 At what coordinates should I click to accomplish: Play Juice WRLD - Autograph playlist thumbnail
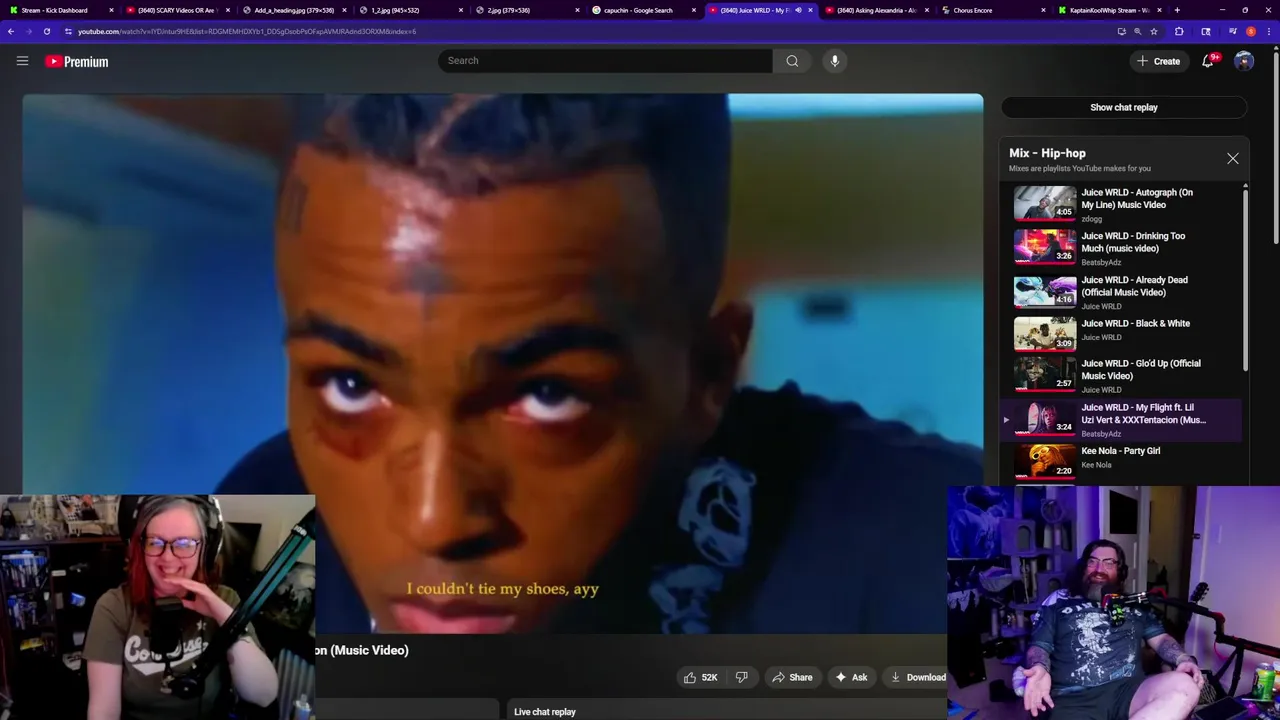[x=1045, y=203]
